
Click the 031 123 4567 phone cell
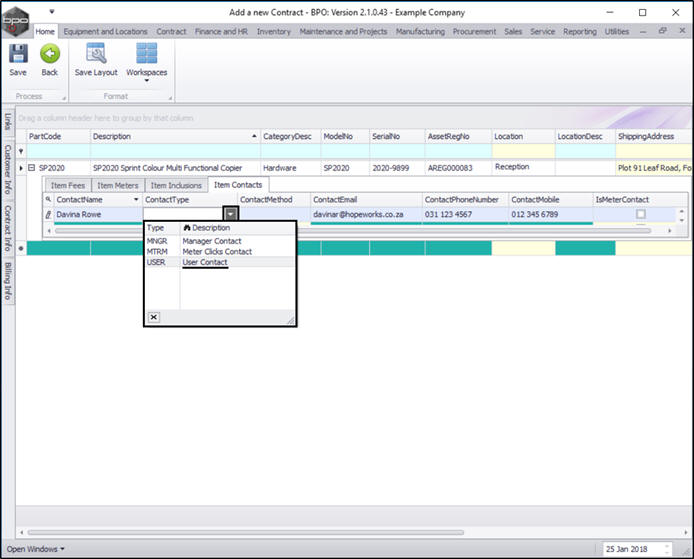465,215
